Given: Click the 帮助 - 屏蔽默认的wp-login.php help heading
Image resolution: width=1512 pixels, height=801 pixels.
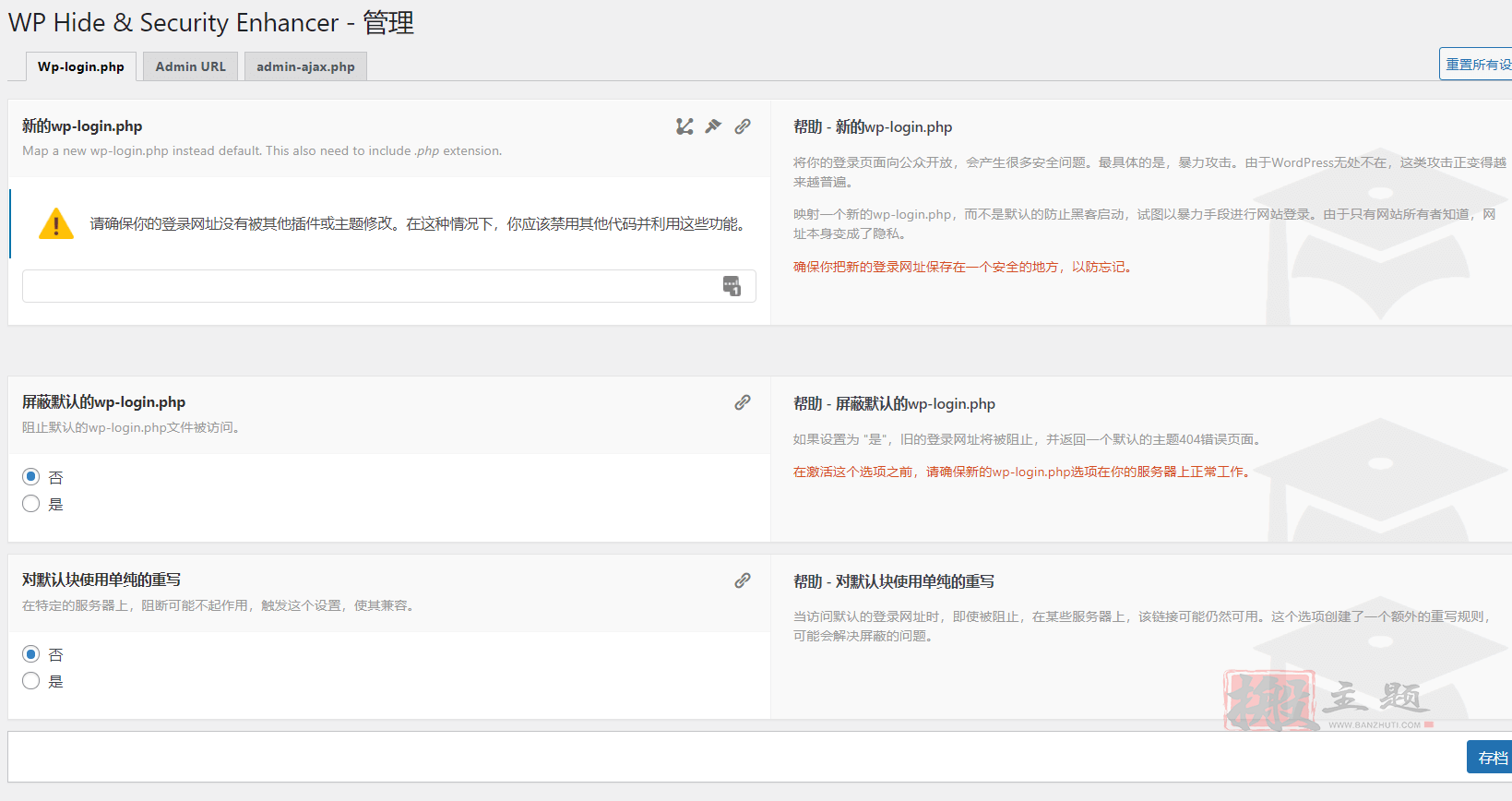Looking at the screenshot, I should pyautogui.click(x=894, y=404).
